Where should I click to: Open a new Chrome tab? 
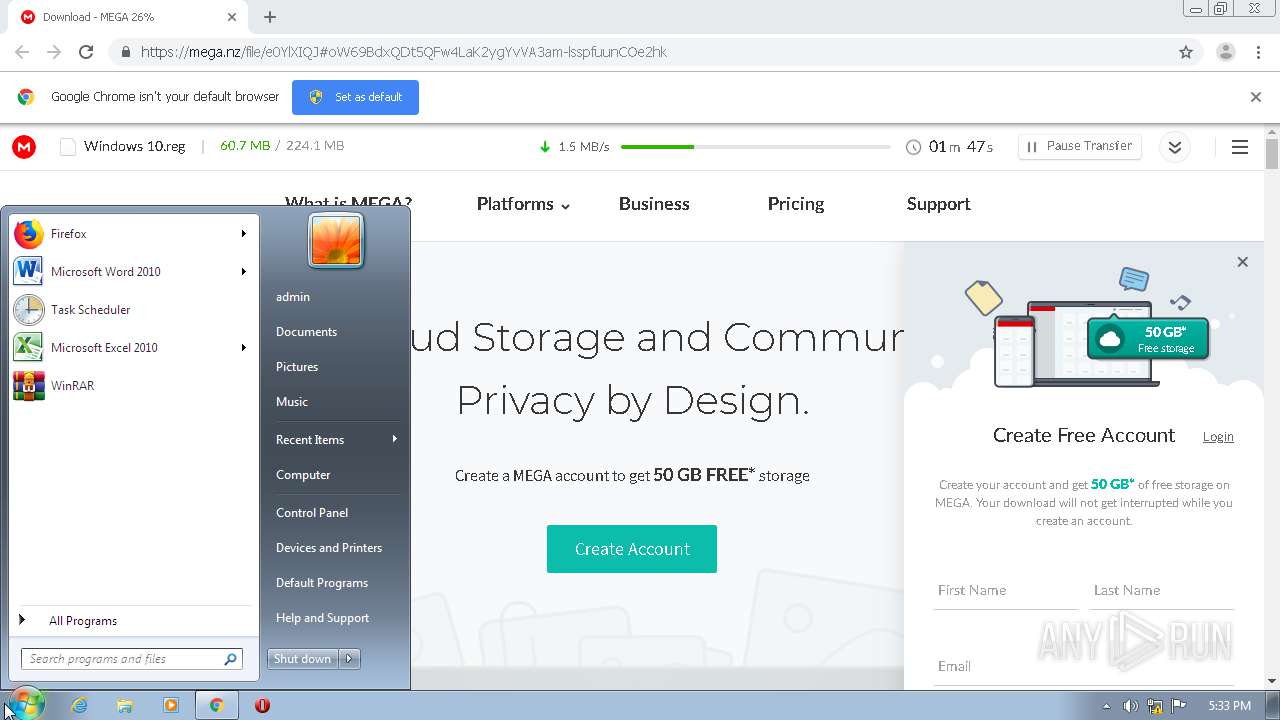click(x=270, y=17)
